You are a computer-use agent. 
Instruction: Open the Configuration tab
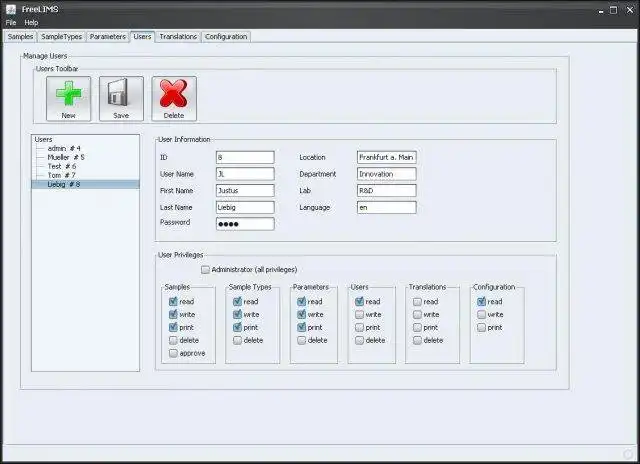click(x=226, y=37)
